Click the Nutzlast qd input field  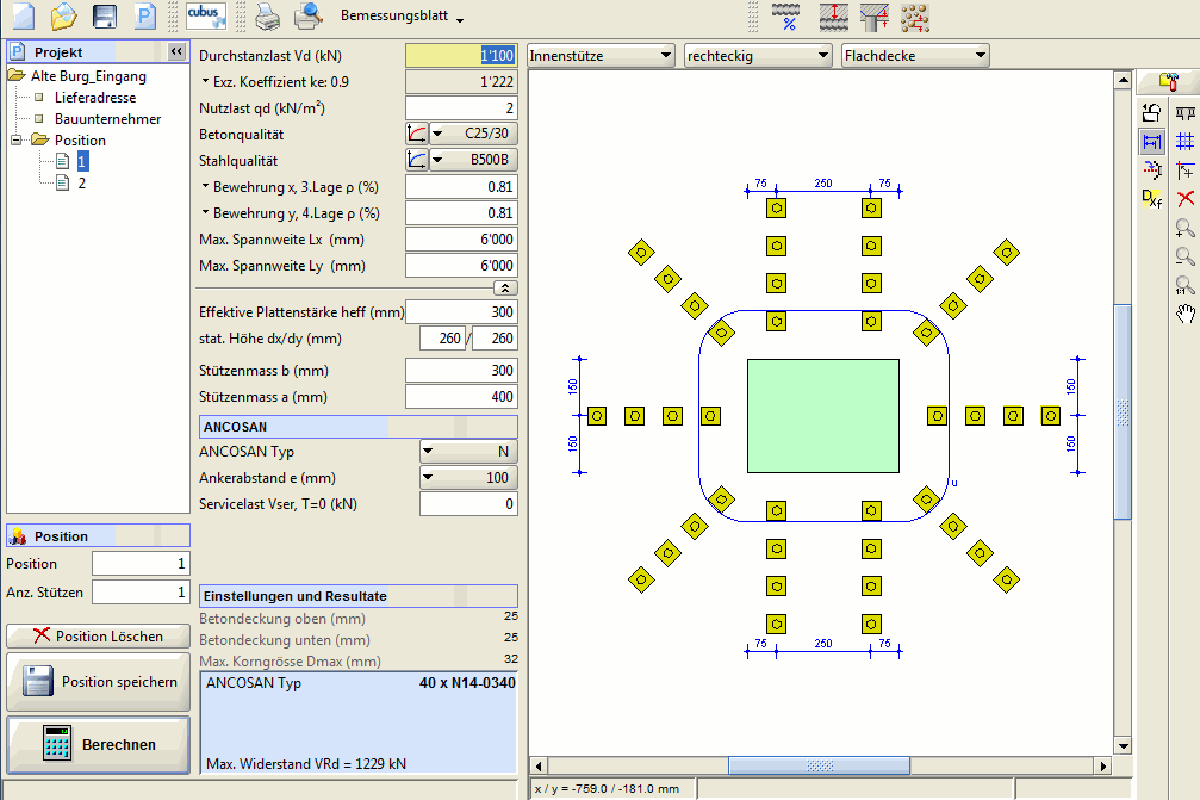coord(460,108)
